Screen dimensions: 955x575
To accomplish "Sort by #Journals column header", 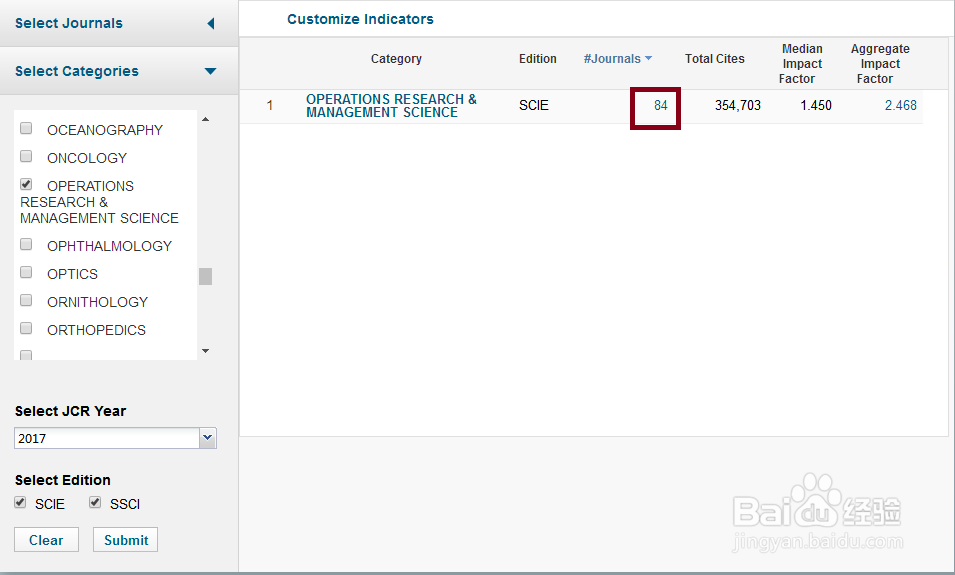I will (612, 59).
